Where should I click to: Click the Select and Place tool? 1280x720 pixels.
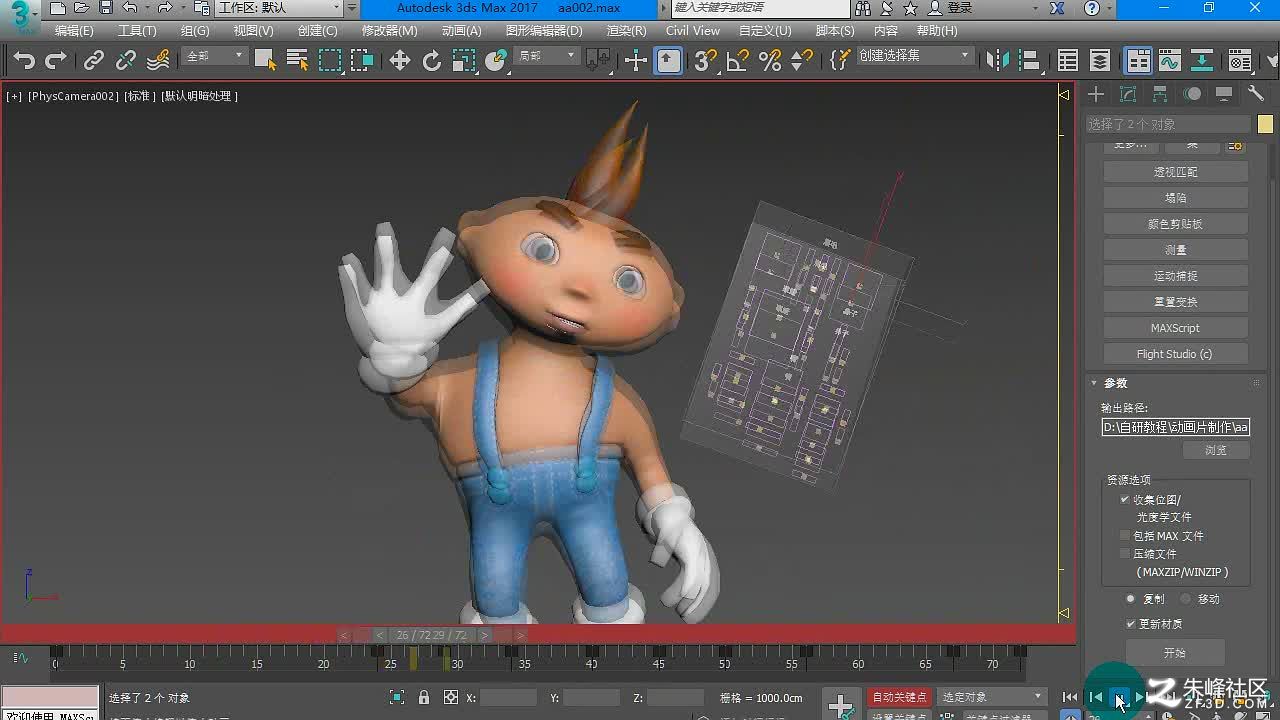[x=496, y=61]
